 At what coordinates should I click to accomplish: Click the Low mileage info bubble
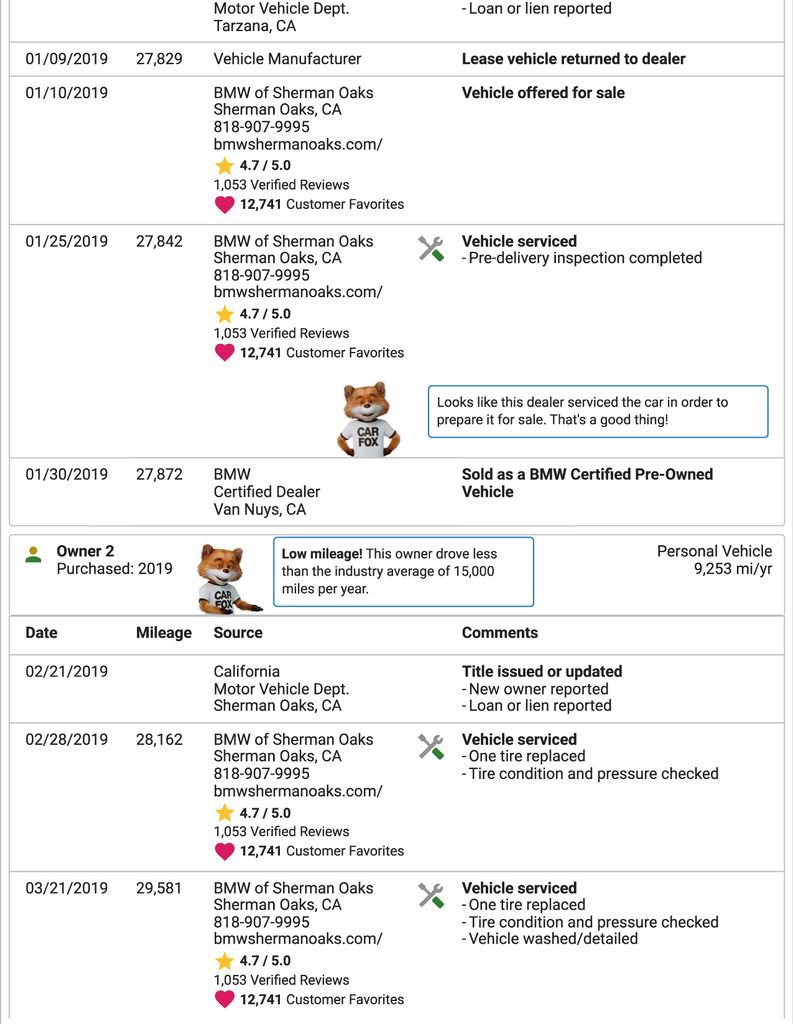[x=402, y=571]
